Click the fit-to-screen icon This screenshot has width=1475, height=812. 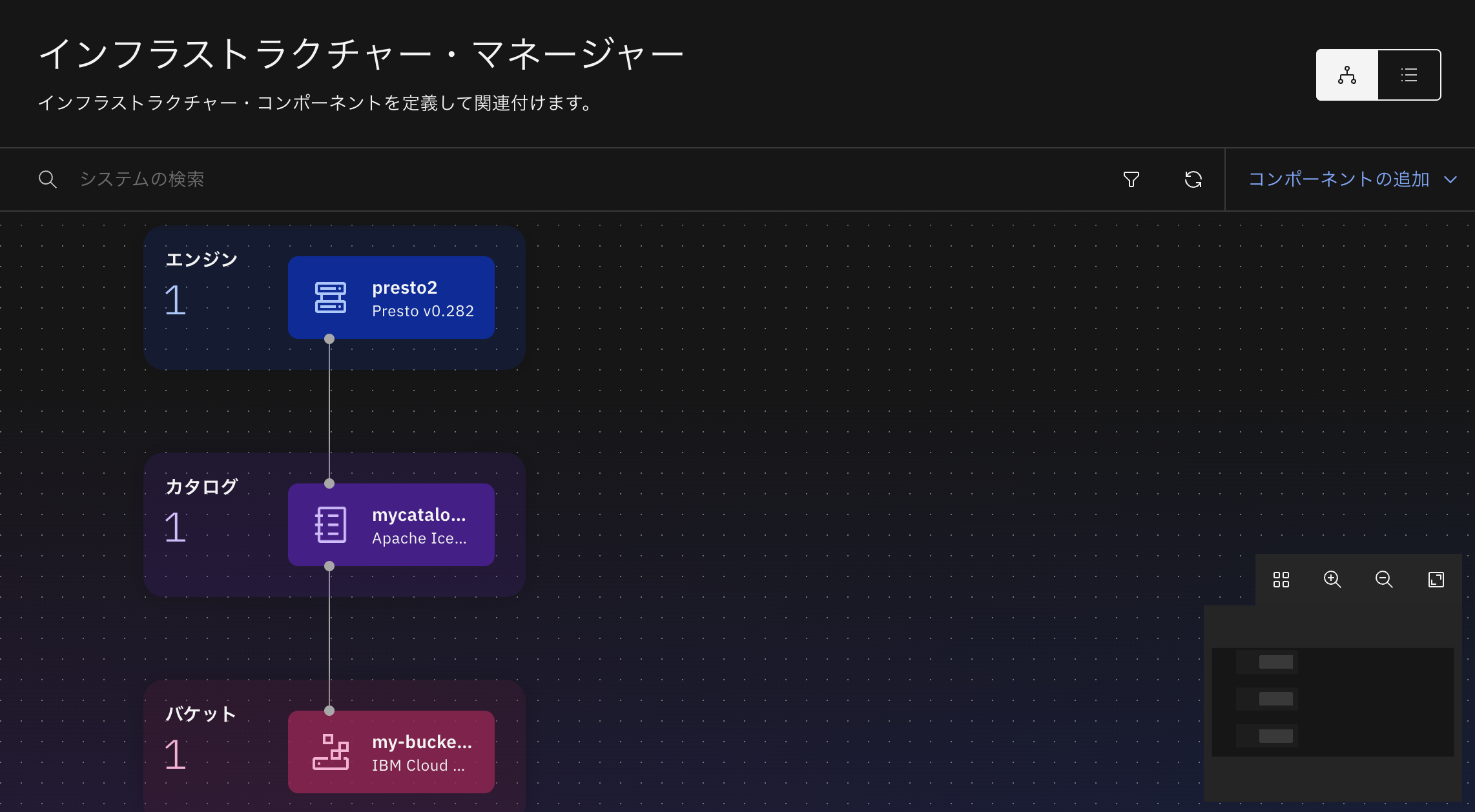coord(1436,580)
